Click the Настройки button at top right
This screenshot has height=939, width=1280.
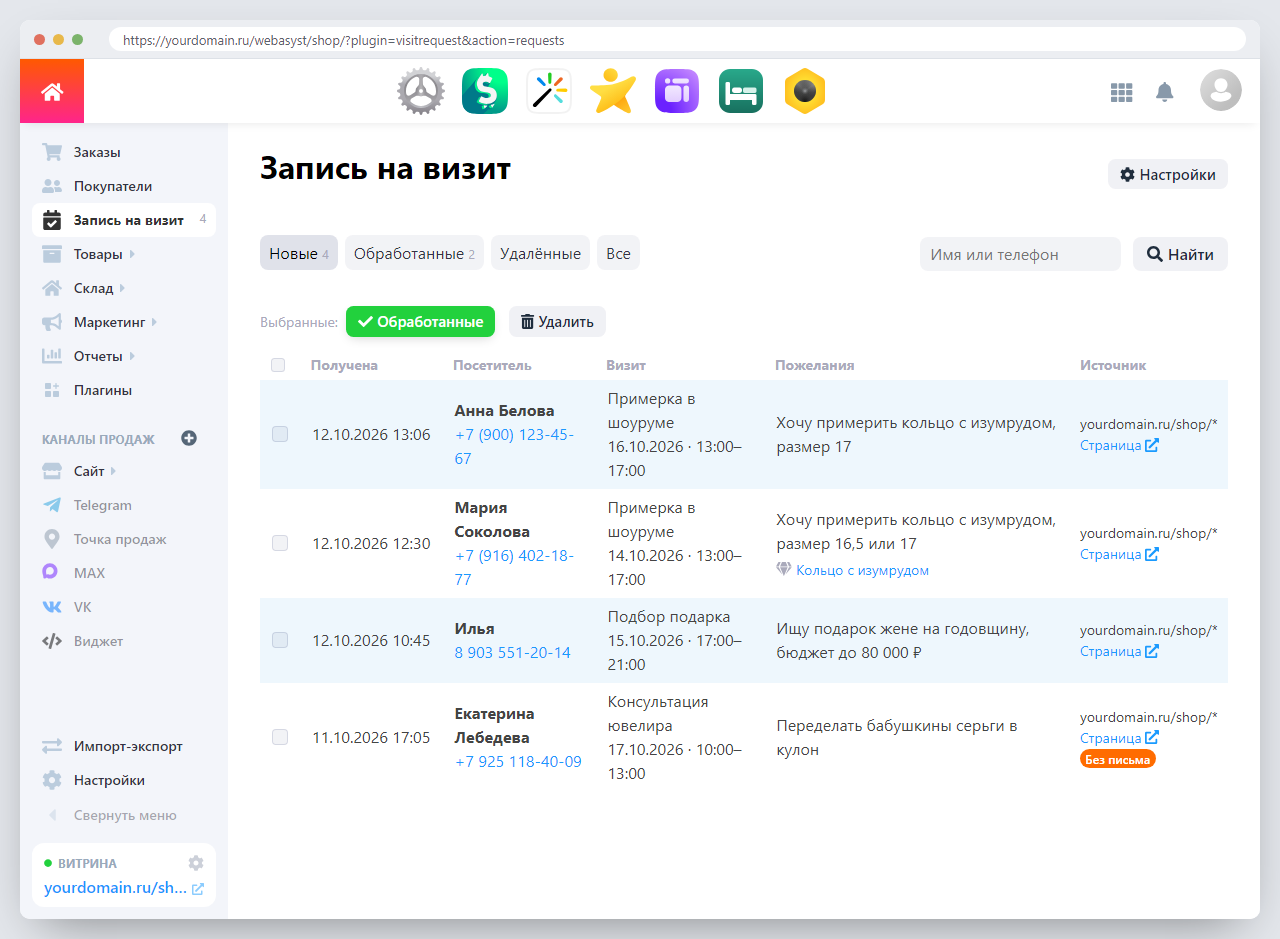(1167, 174)
